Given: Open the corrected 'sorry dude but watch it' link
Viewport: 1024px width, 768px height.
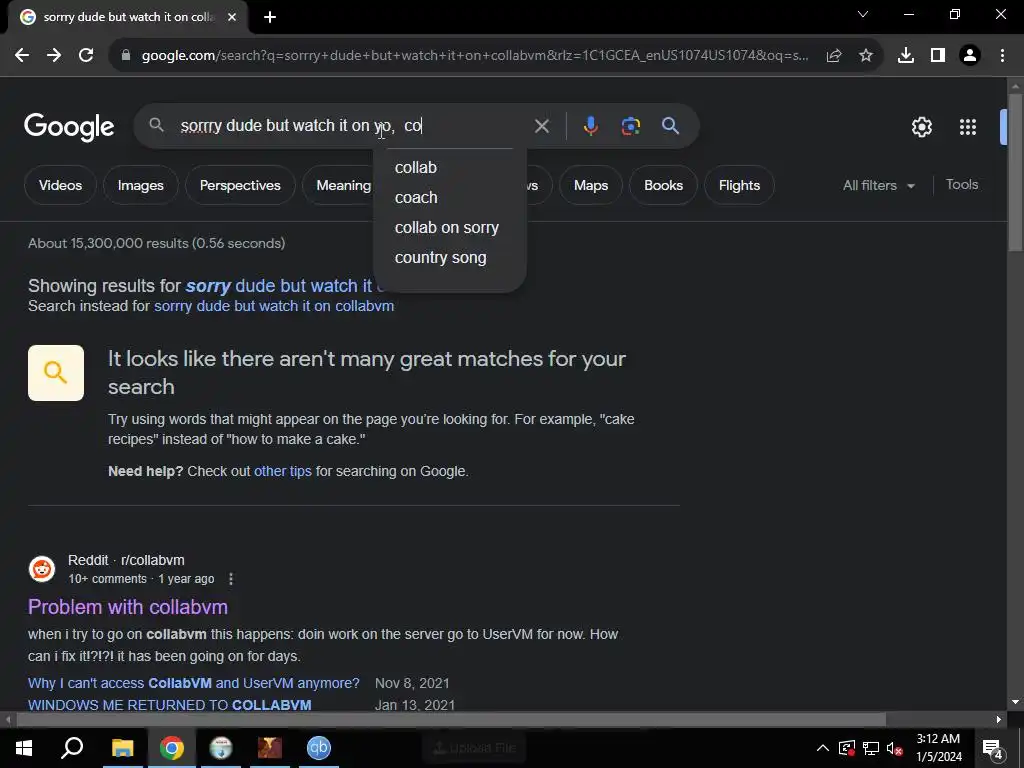Looking at the screenshot, I should click(x=279, y=286).
